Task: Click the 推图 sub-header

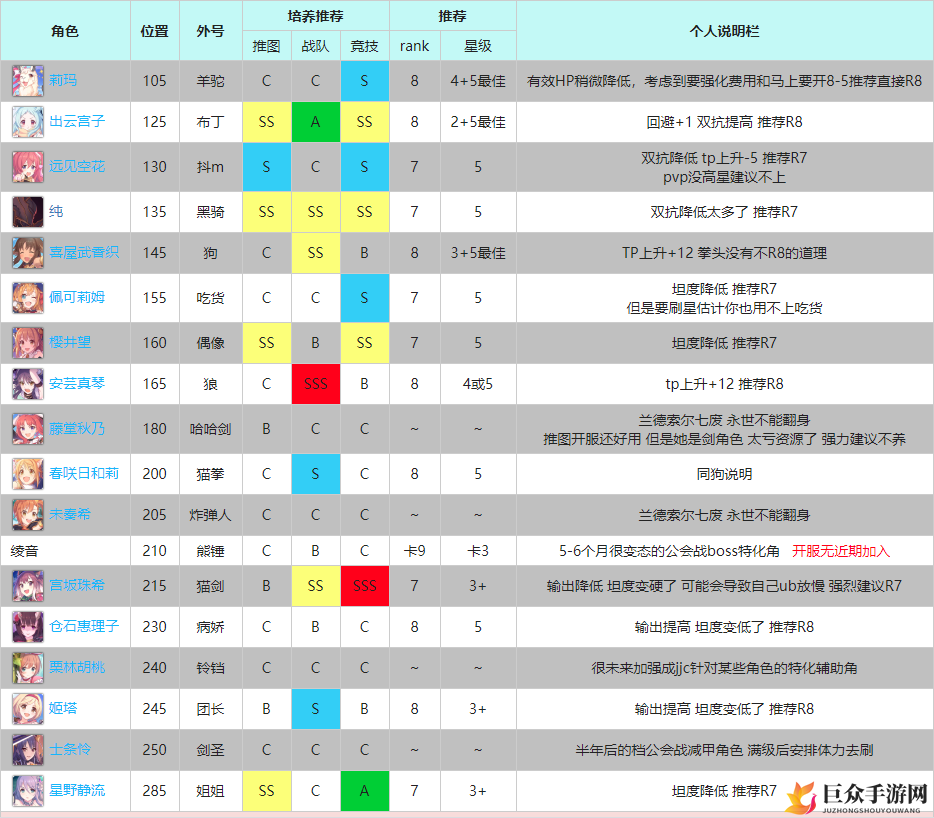Action: (267, 46)
